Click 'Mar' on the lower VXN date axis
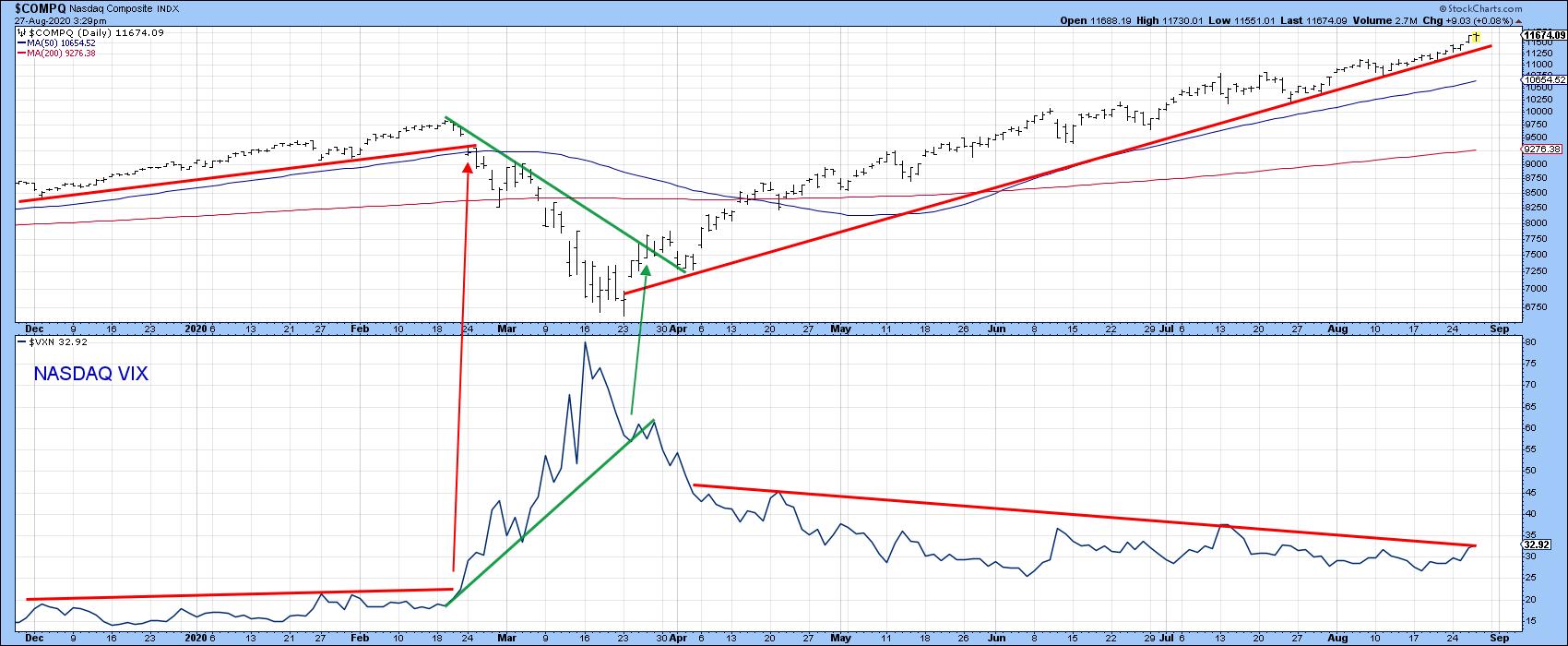1568x646 pixels. (x=507, y=637)
